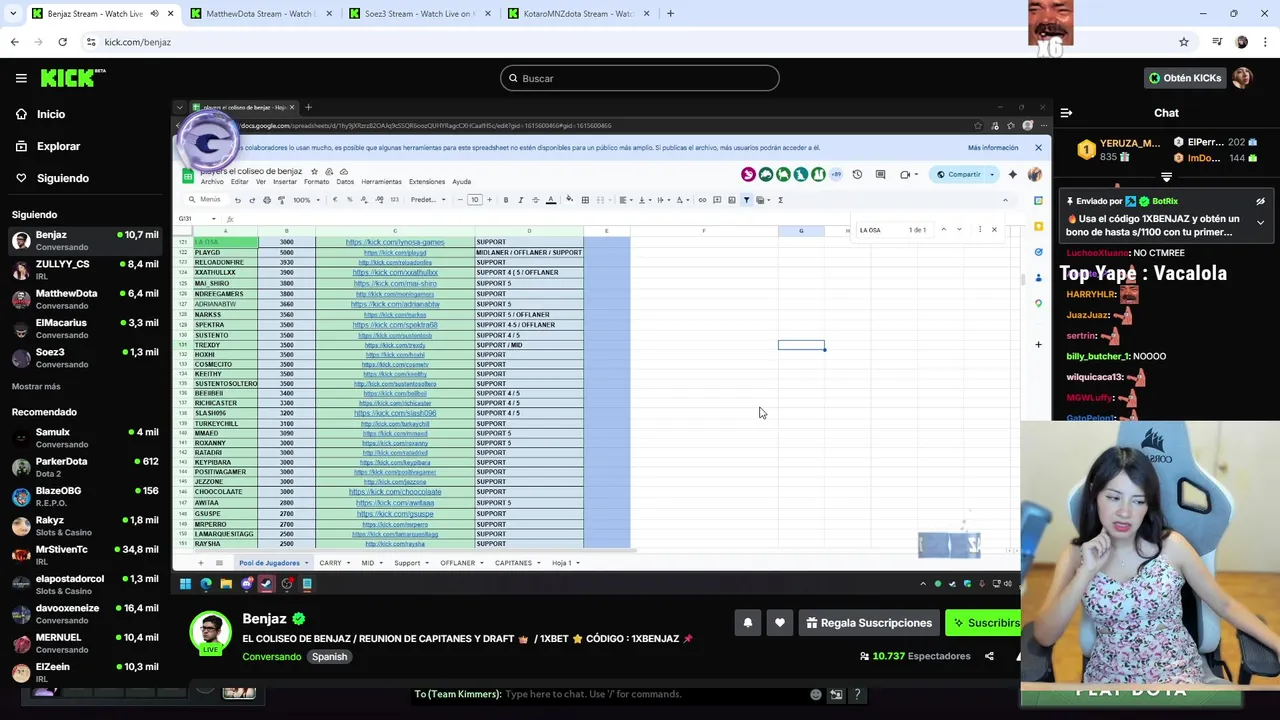Follow Benjaz with the heart button
The image size is (1280, 720).
coord(780,623)
